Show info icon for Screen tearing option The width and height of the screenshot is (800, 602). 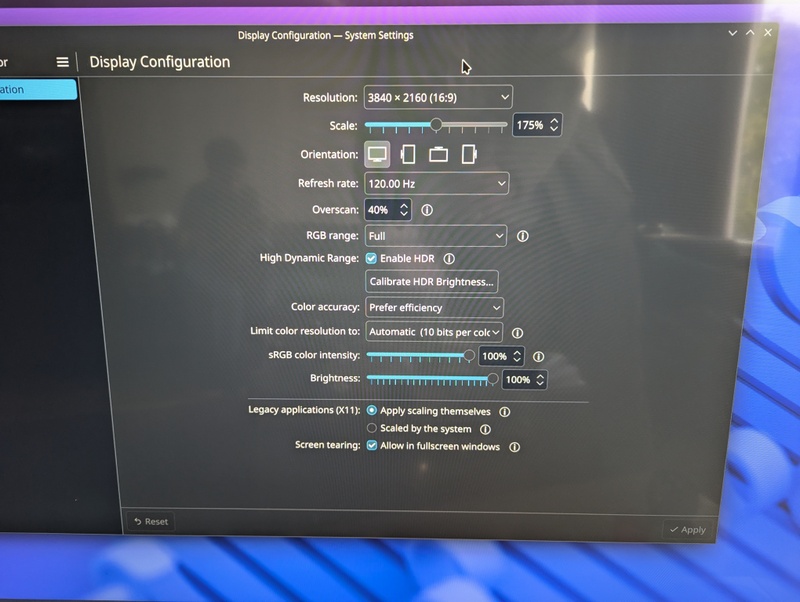(514, 447)
